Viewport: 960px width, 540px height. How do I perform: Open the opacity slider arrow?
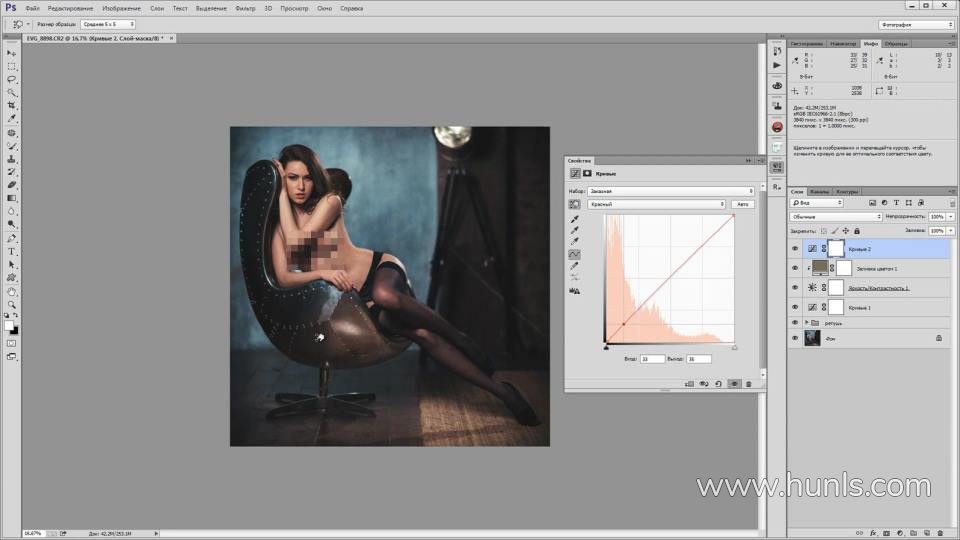[951, 217]
